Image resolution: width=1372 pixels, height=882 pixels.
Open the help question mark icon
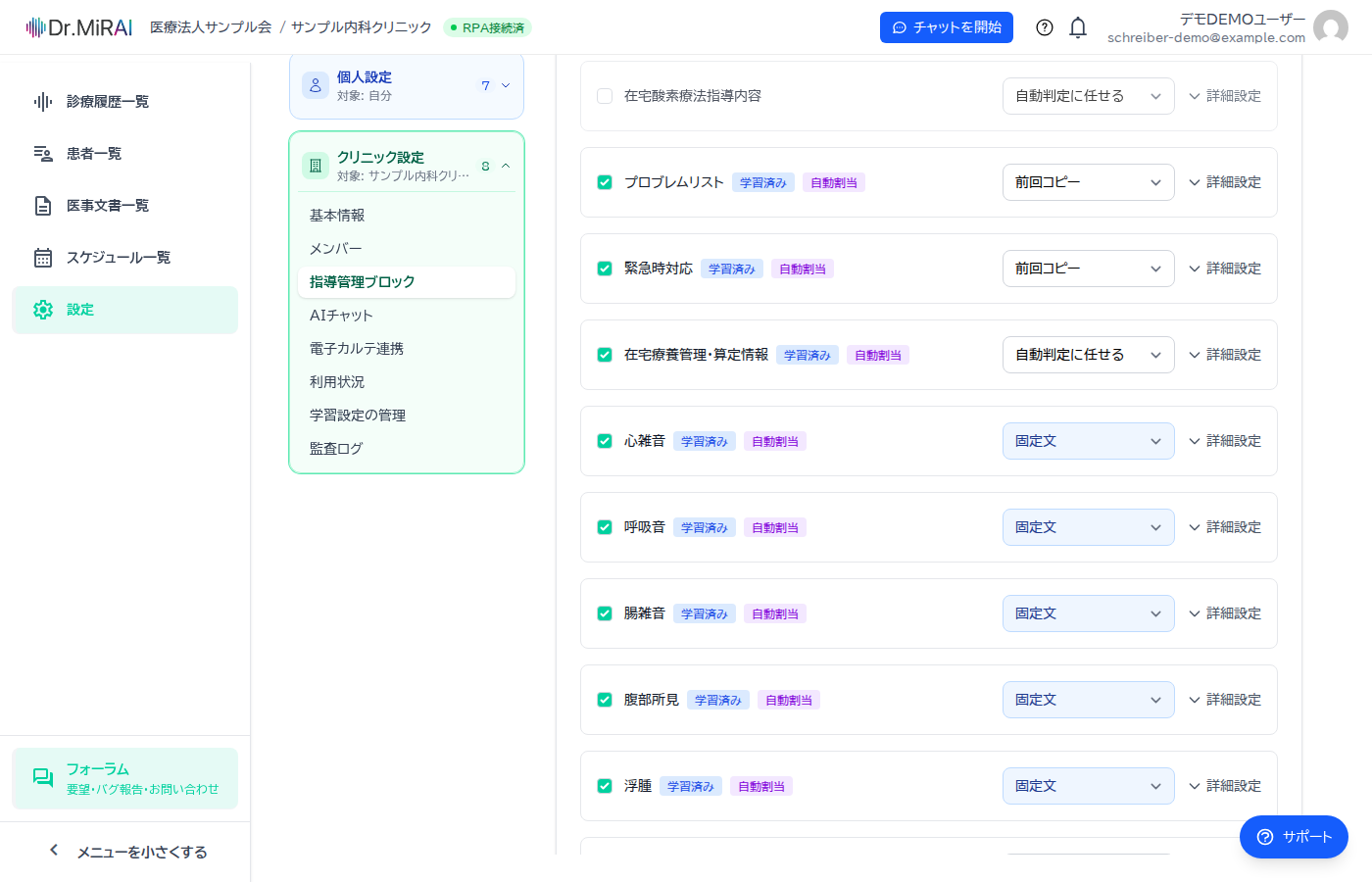[x=1045, y=27]
